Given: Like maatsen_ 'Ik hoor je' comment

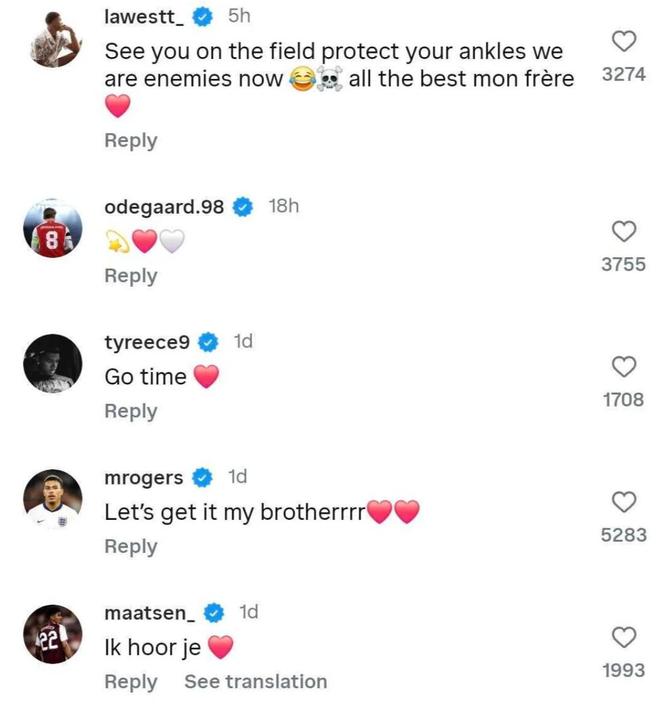Looking at the screenshot, I should coord(624,637).
